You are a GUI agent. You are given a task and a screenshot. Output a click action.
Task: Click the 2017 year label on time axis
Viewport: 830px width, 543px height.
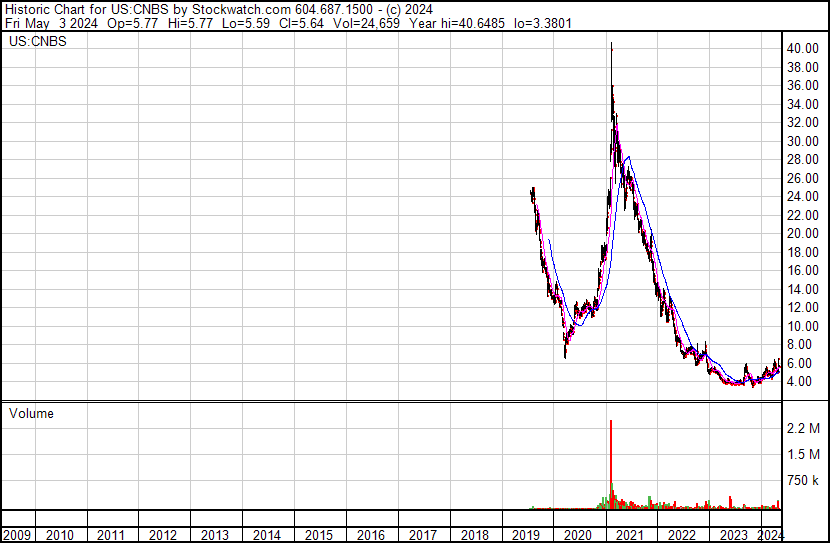[422, 535]
